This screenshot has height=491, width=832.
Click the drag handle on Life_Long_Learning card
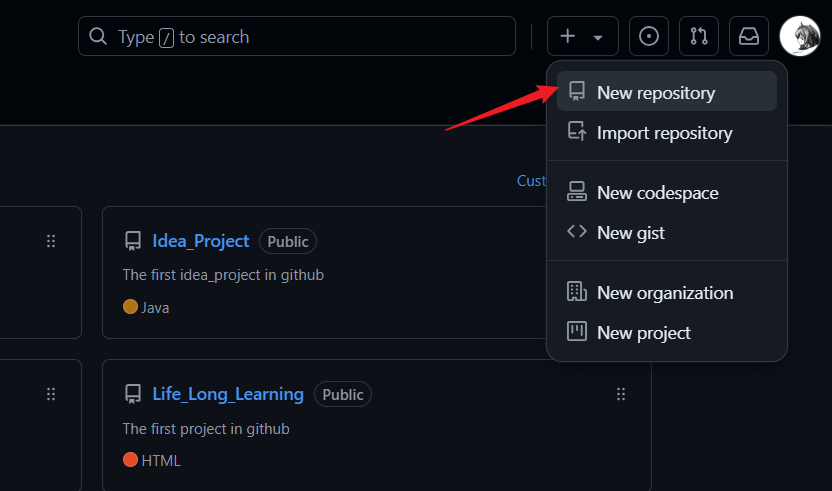pyautogui.click(x=621, y=394)
